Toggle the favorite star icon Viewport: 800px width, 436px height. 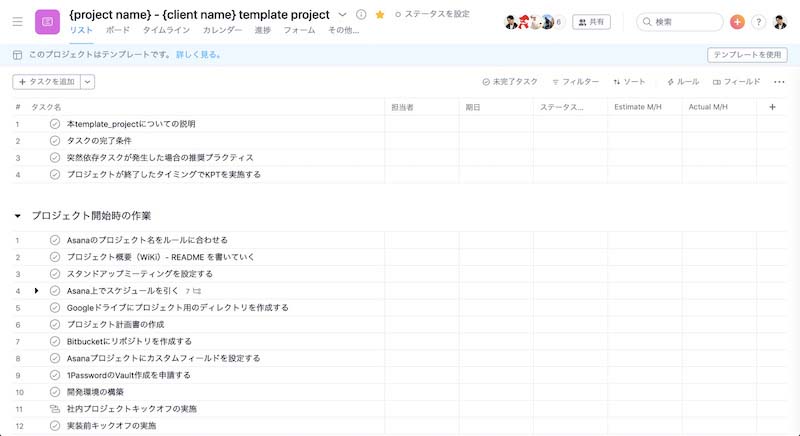(x=380, y=15)
